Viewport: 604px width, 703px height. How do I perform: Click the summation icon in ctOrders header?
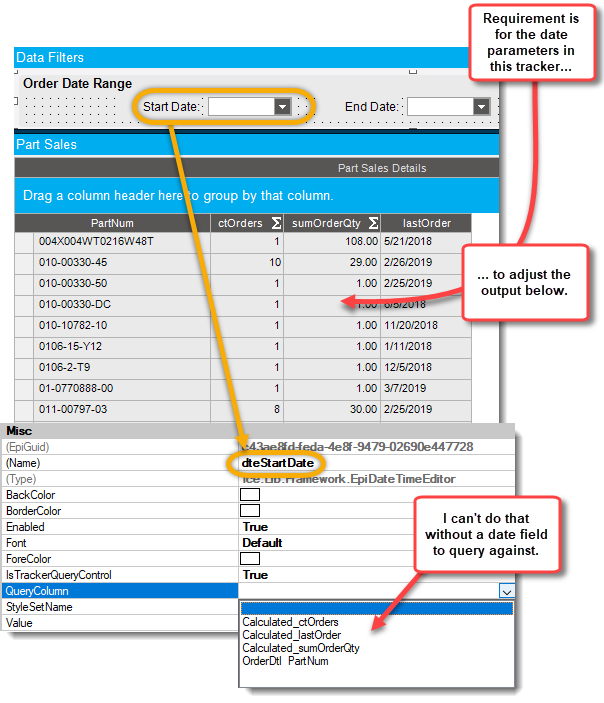276,223
